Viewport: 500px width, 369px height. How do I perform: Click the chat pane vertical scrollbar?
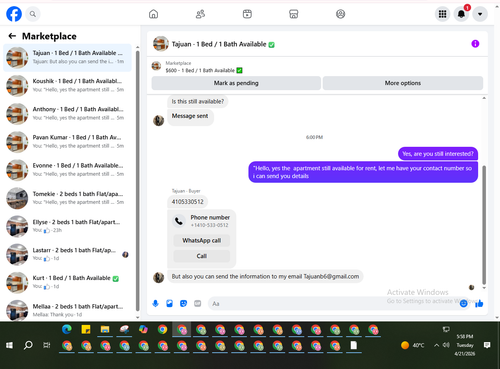(x=484, y=225)
